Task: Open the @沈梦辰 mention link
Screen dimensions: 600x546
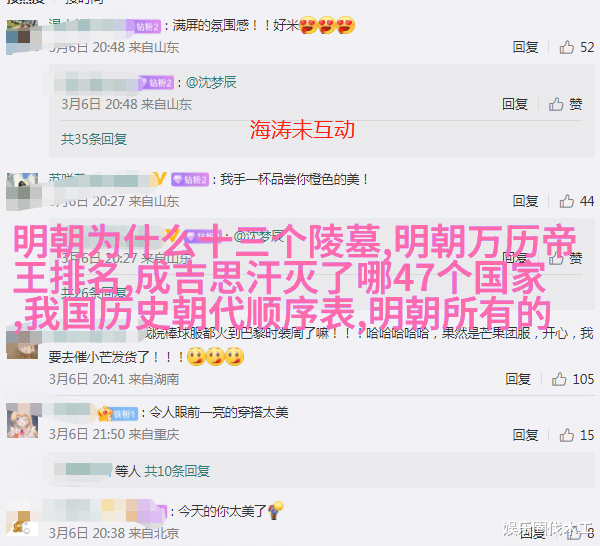Action: tap(211, 82)
